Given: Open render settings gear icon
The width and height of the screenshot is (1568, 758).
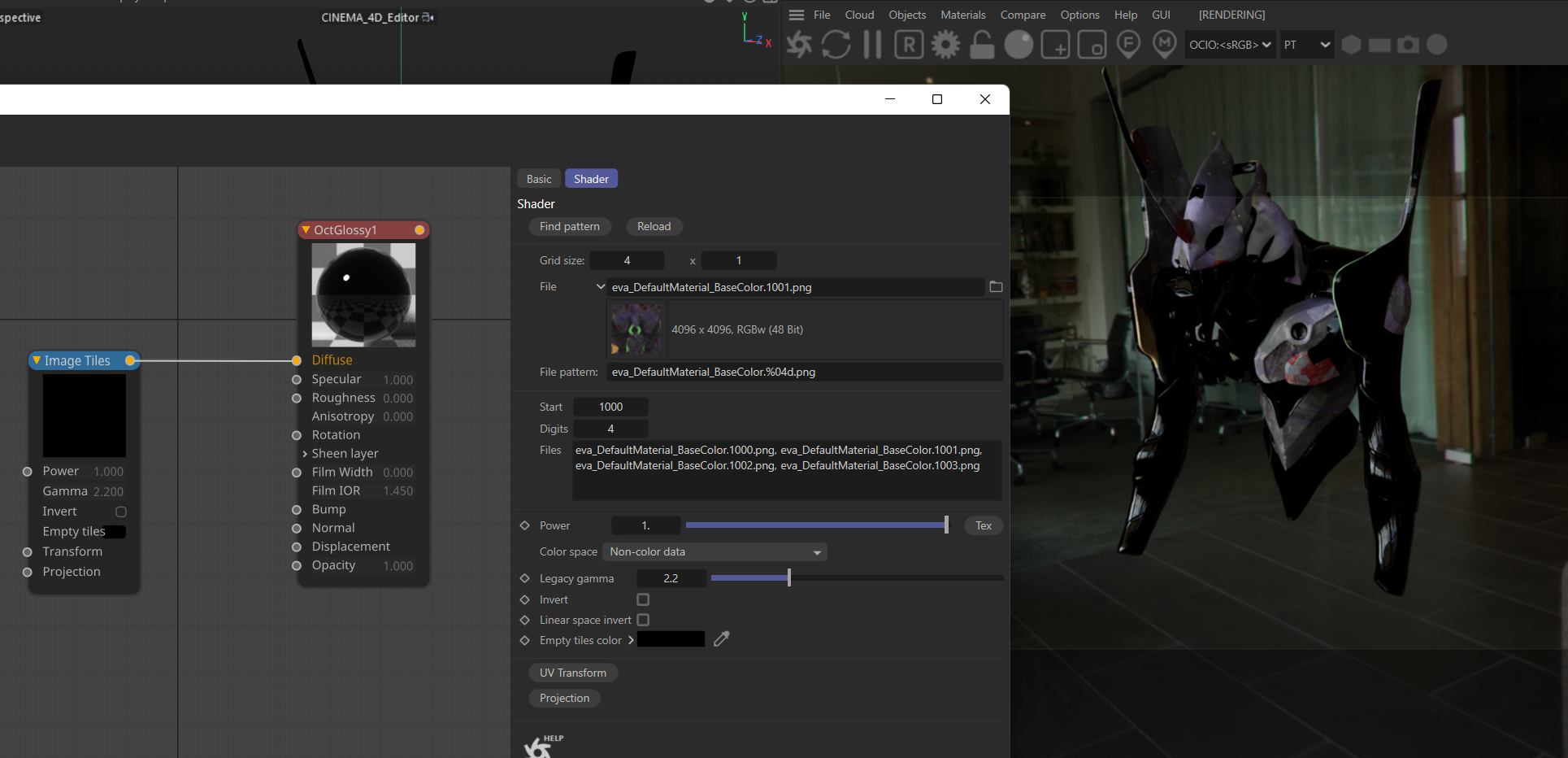Looking at the screenshot, I should point(945,45).
